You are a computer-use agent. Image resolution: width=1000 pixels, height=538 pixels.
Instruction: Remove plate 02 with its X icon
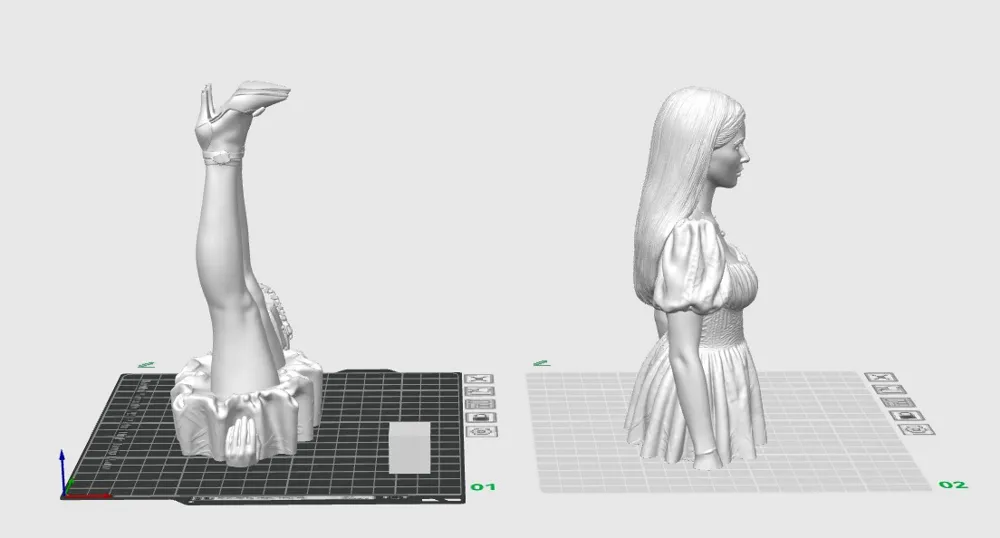[x=881, y=377]
